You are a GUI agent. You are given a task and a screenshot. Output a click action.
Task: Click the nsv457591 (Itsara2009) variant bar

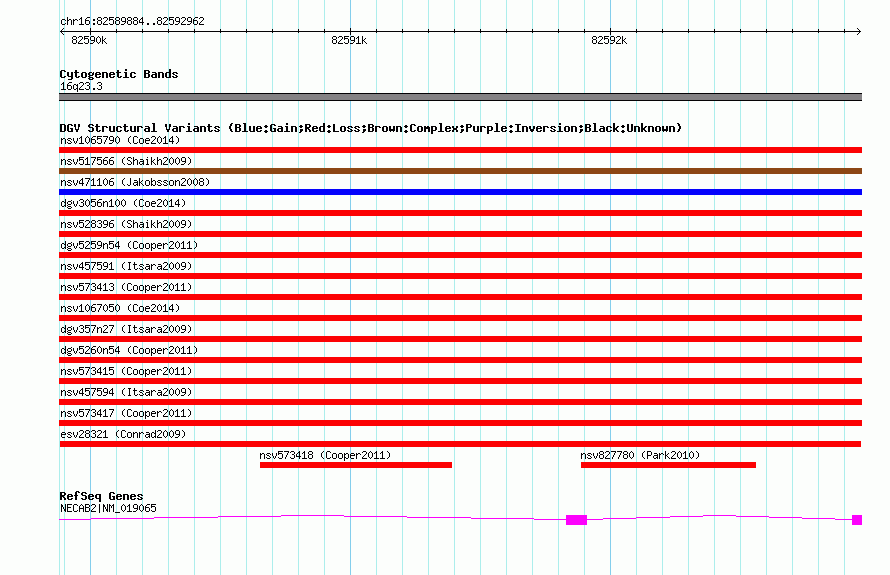(460, 276)
